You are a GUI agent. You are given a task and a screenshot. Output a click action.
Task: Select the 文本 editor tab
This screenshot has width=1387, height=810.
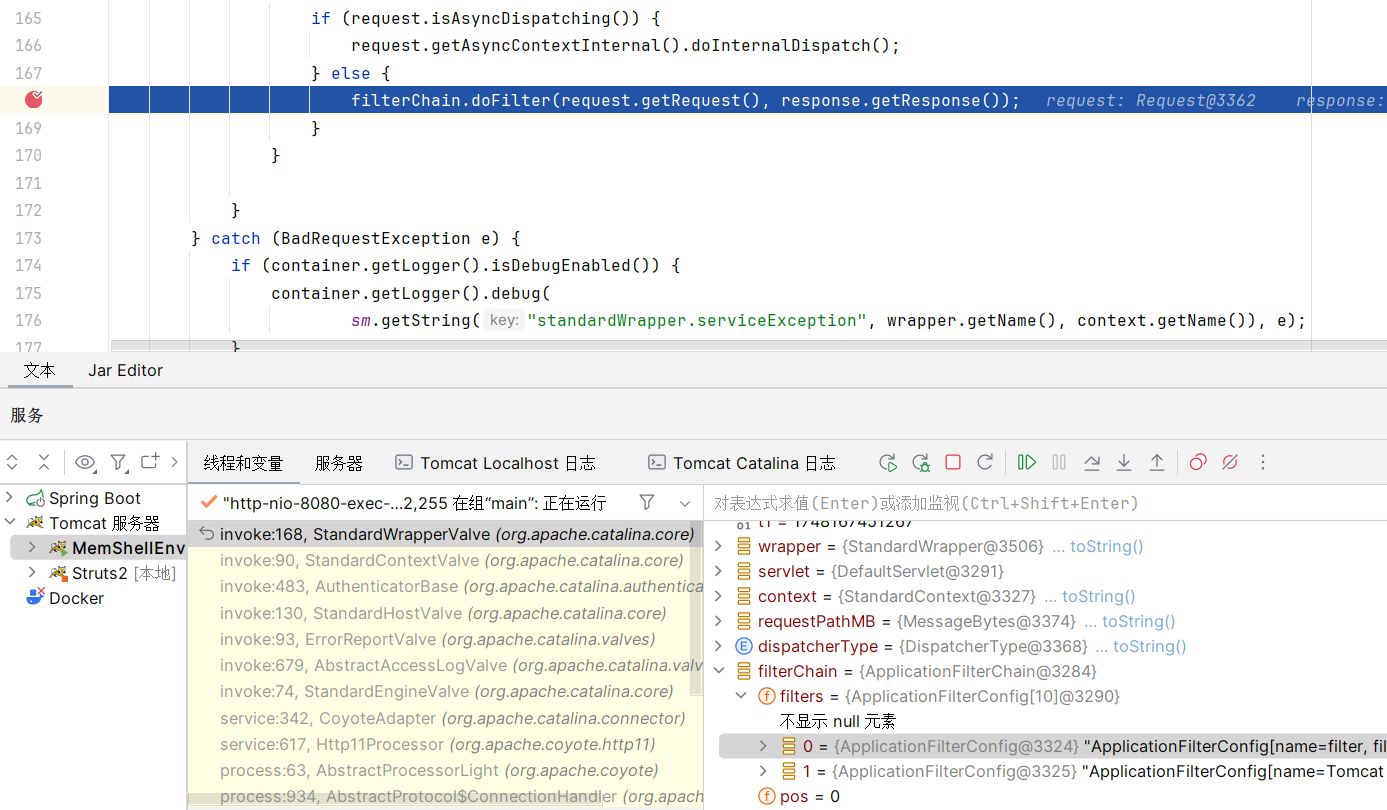click(x=40, y=370)
